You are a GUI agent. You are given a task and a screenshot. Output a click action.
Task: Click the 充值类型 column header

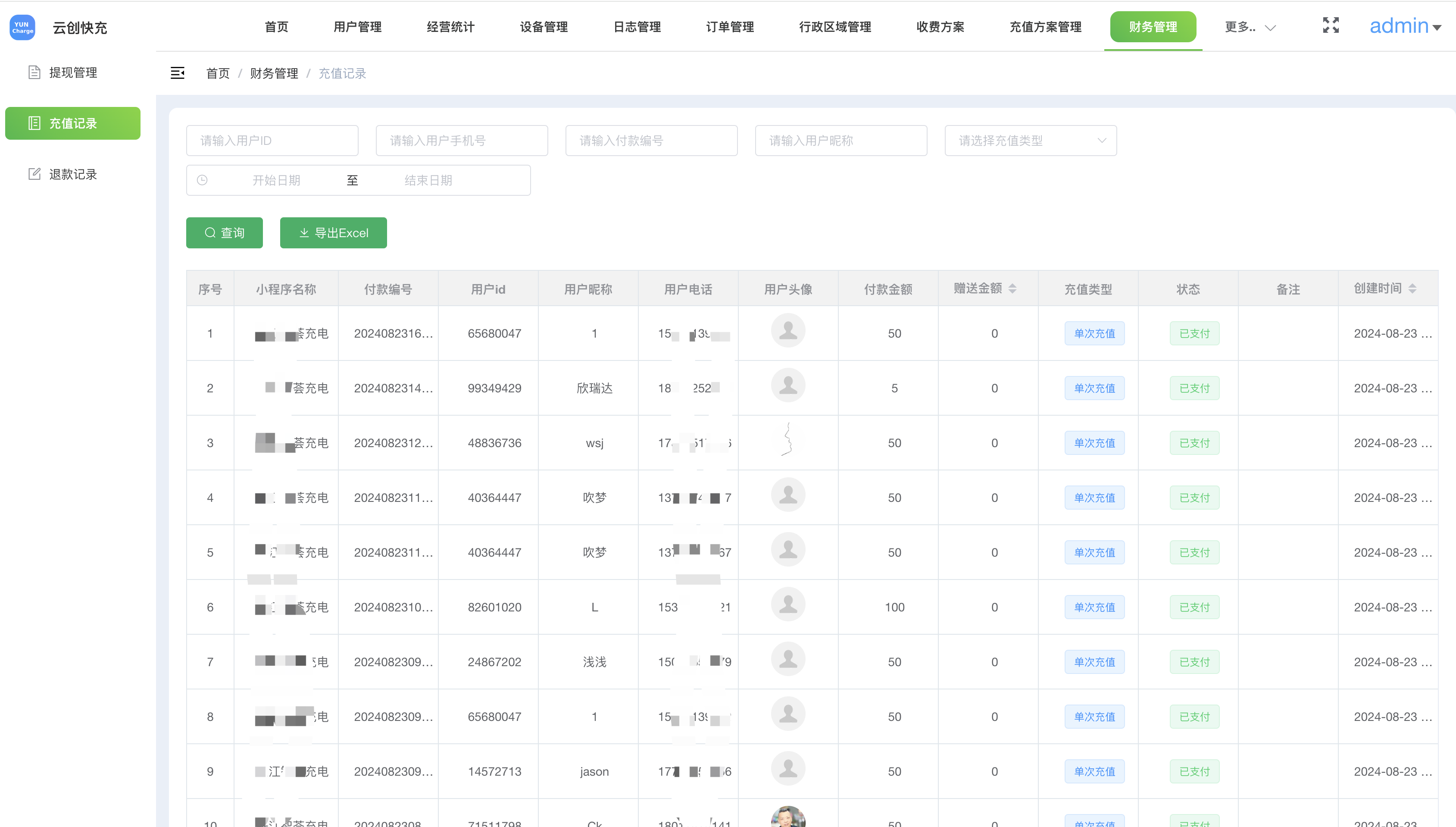[1087, 289]
